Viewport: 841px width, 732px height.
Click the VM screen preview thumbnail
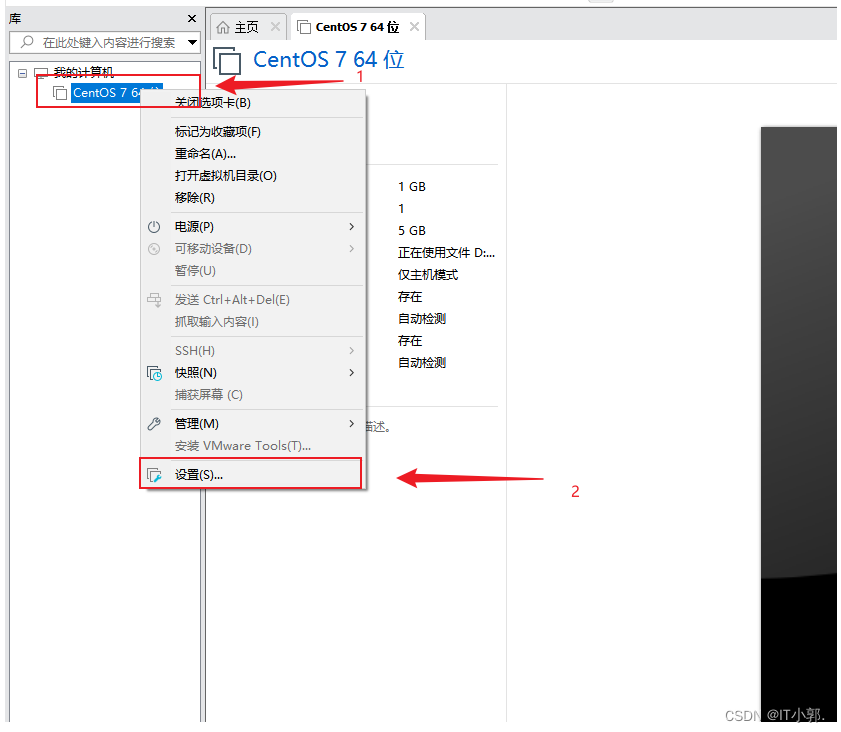[x=799, y=424]
